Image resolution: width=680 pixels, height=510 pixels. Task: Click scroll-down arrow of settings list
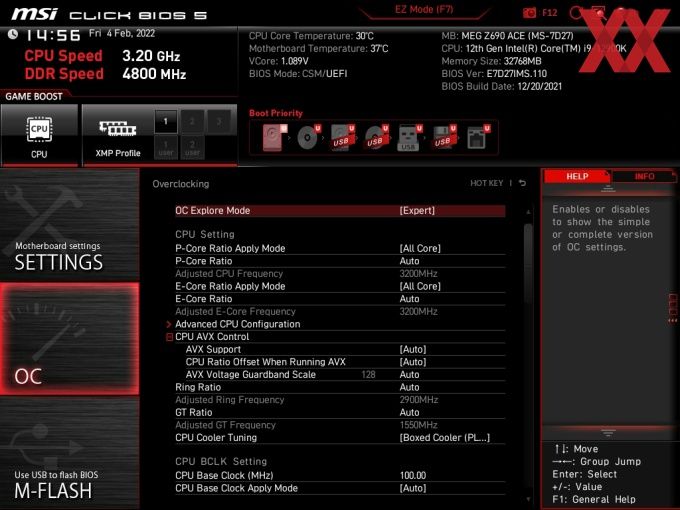click(528, 499)
